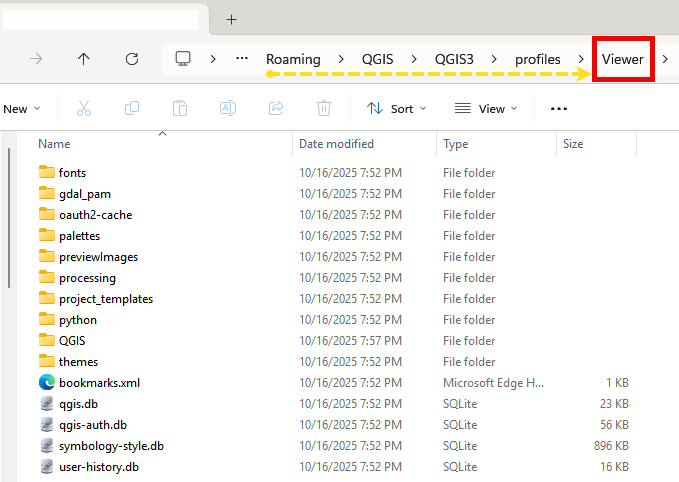679x482 pixels.
Task: Click the This PC monitor icon
Action: pos(183,58)
